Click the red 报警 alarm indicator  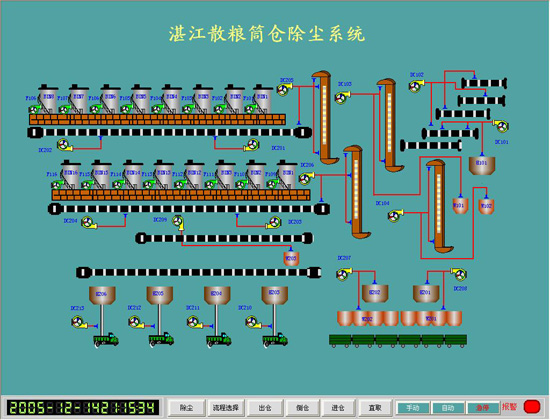[x=531, y=407]
